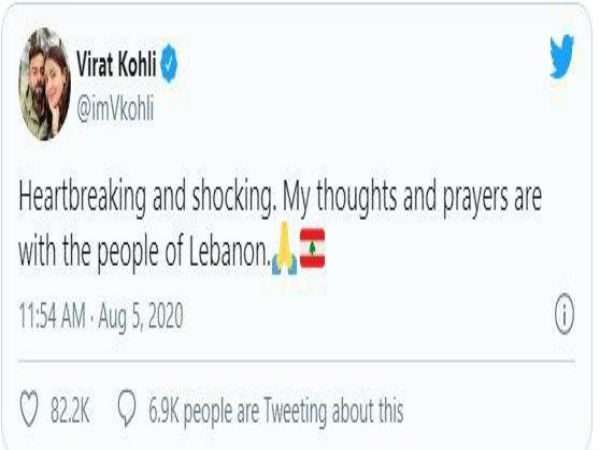Click the 'Aug 5, 2020' date text

(x=141, y=316)
